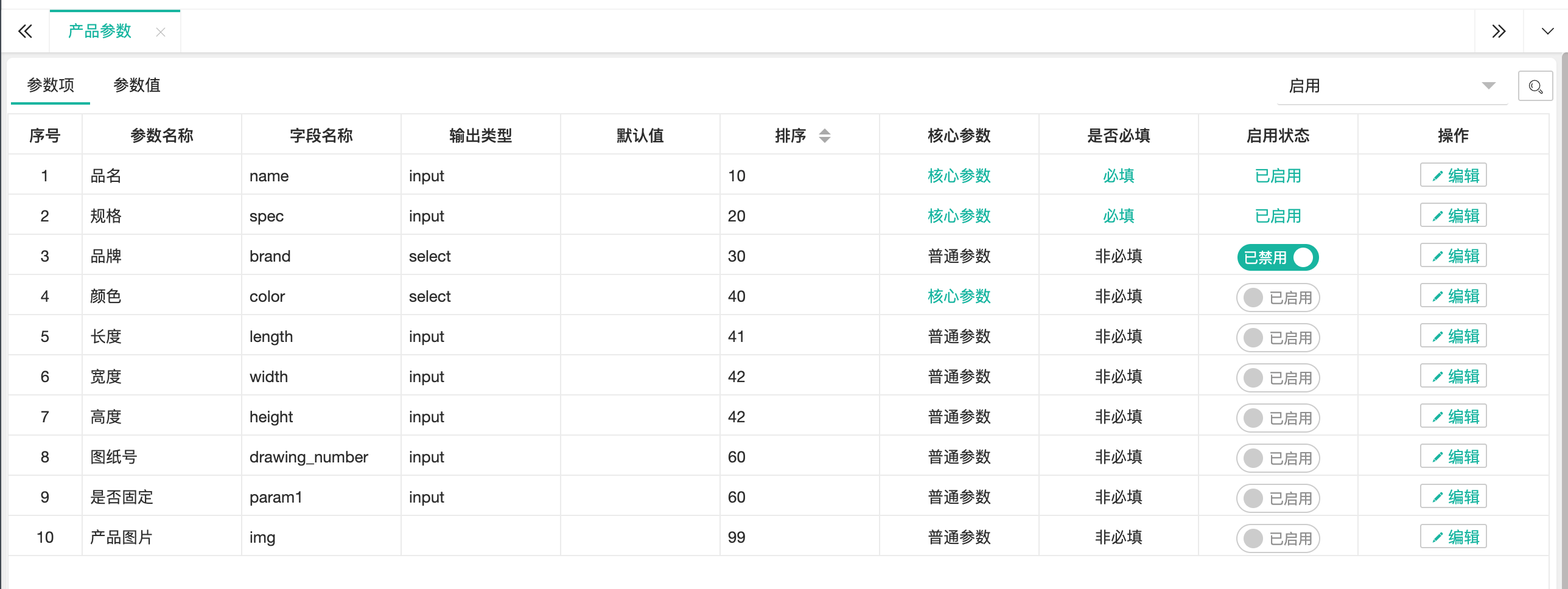This screenshot has width=1568, height=589.
Task: Toggle the 已禁用 switch for 品牌
Action: click(1277, 257)
